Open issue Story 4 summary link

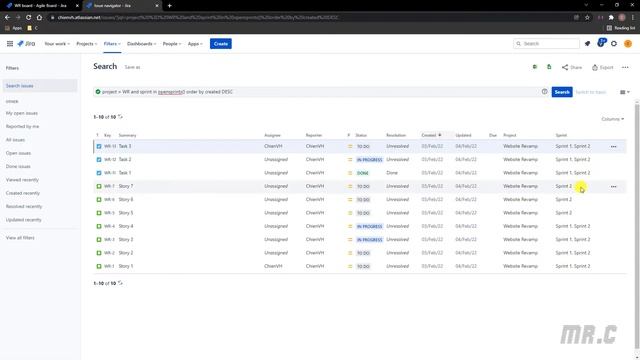[126, 226]
